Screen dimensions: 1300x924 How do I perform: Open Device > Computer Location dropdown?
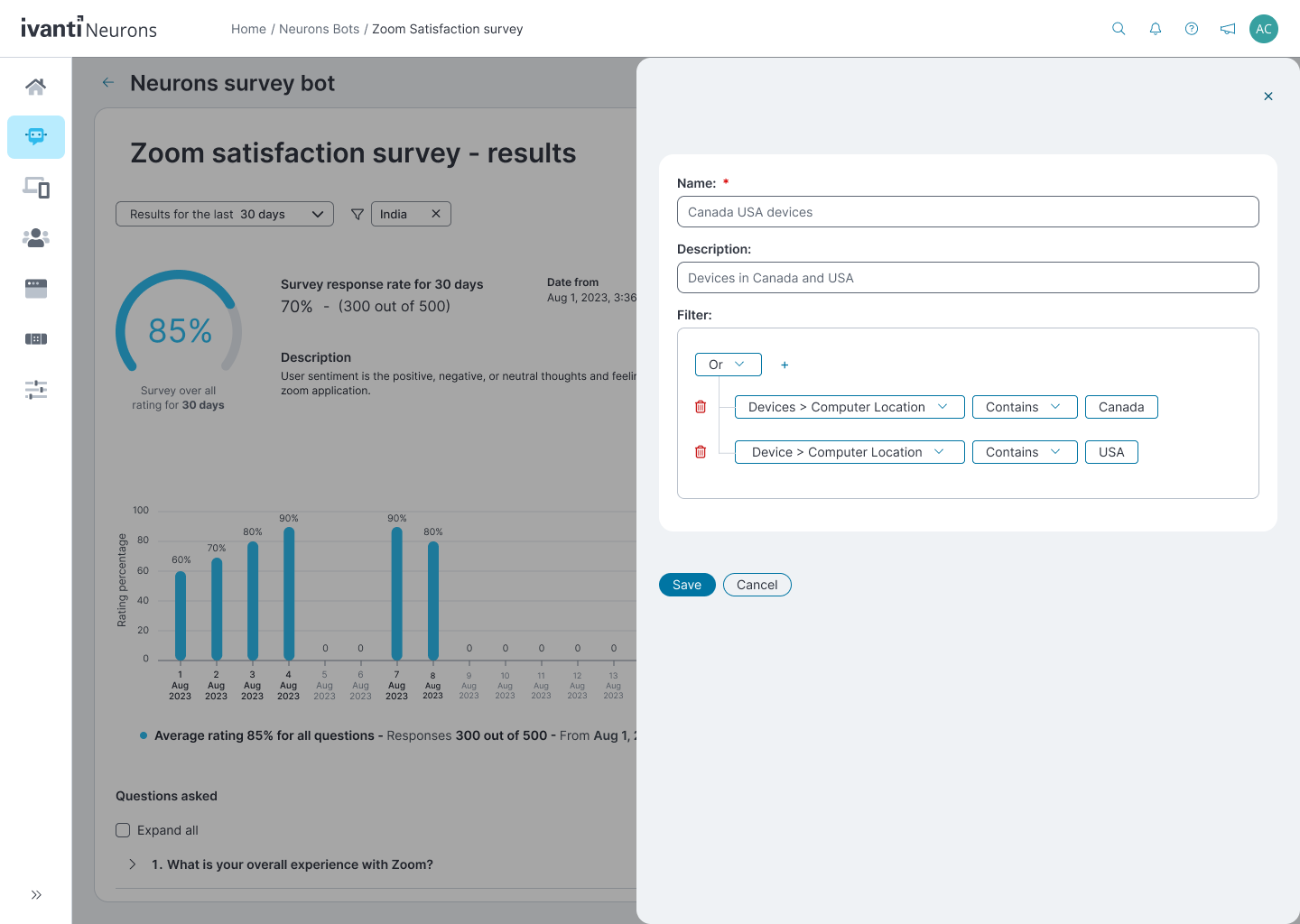tap(850, 452)
